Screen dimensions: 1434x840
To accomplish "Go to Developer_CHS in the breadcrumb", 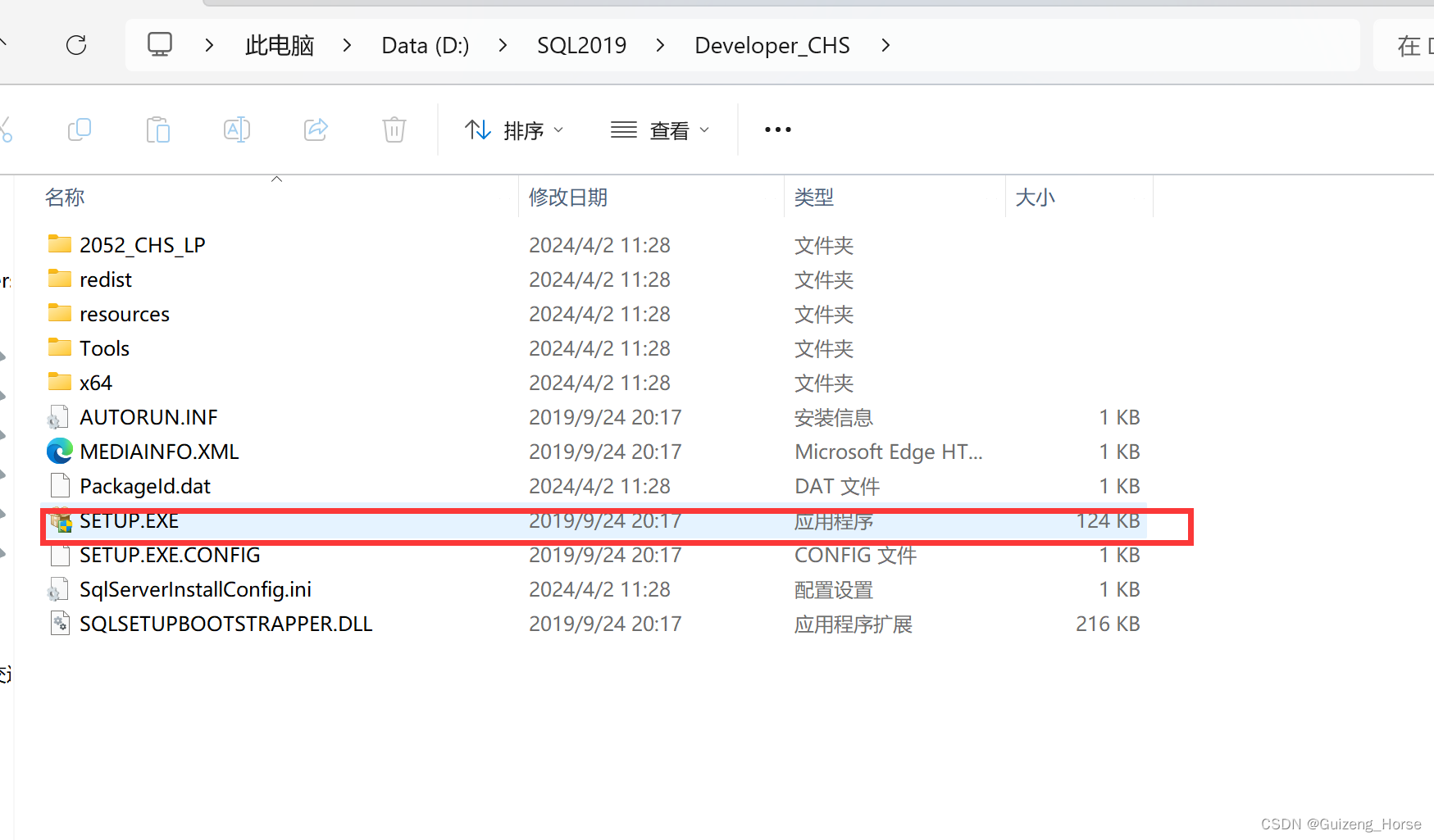I will [x=772, y=45].
